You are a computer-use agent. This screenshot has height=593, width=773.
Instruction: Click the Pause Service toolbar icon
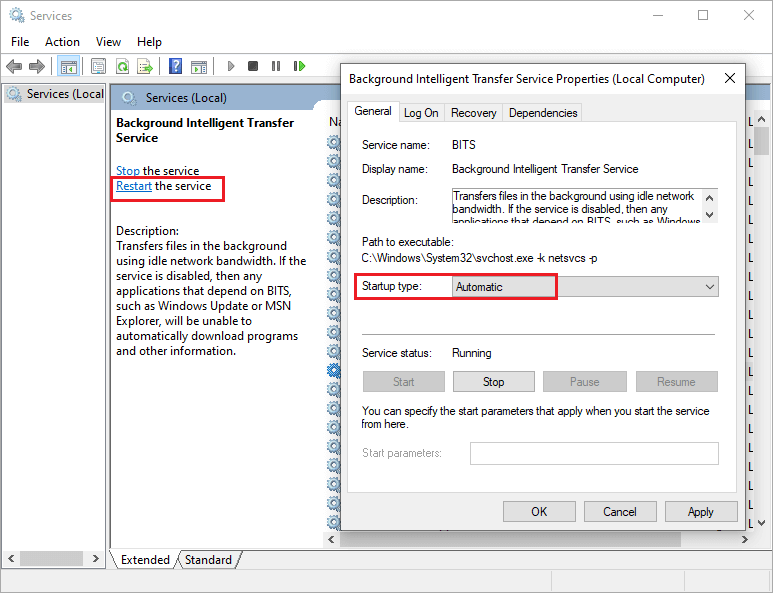click(276, 66)
